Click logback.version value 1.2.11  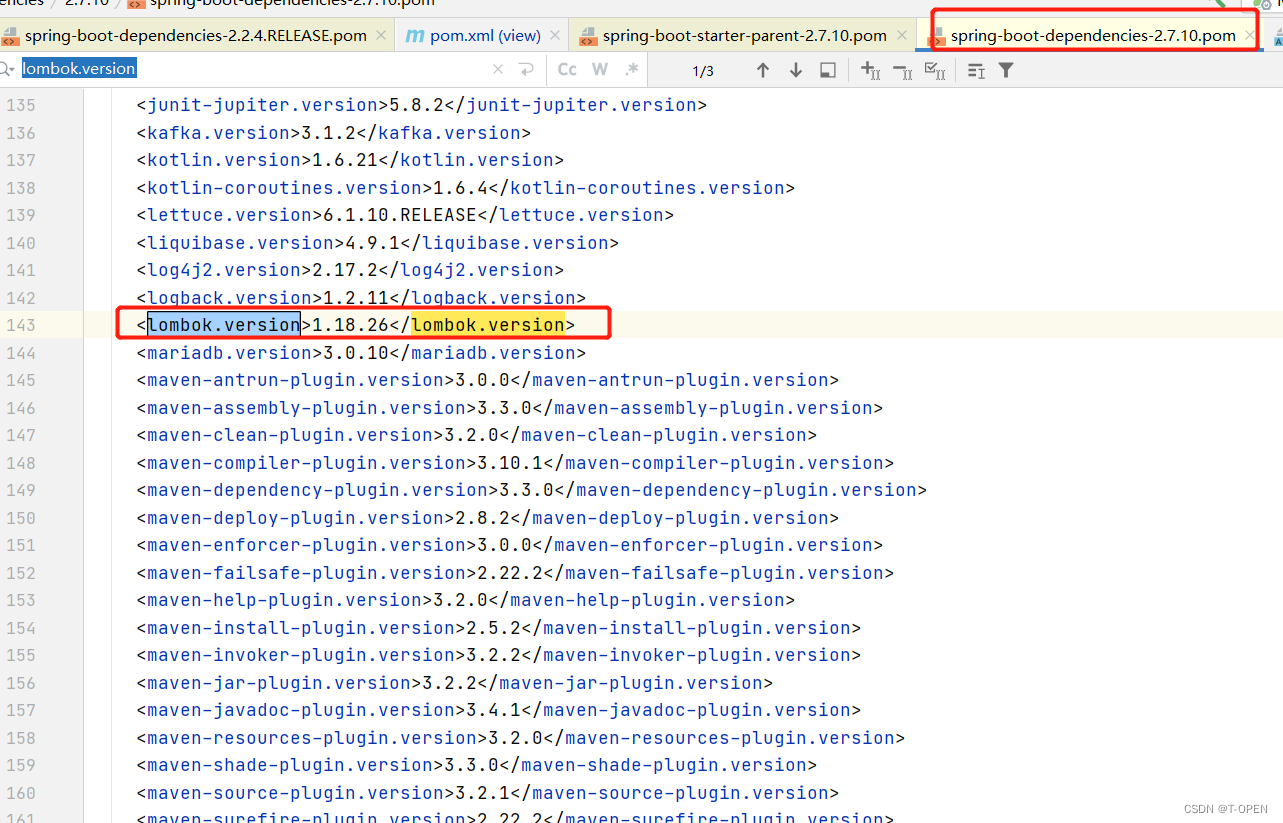click(x=356, y=298)
